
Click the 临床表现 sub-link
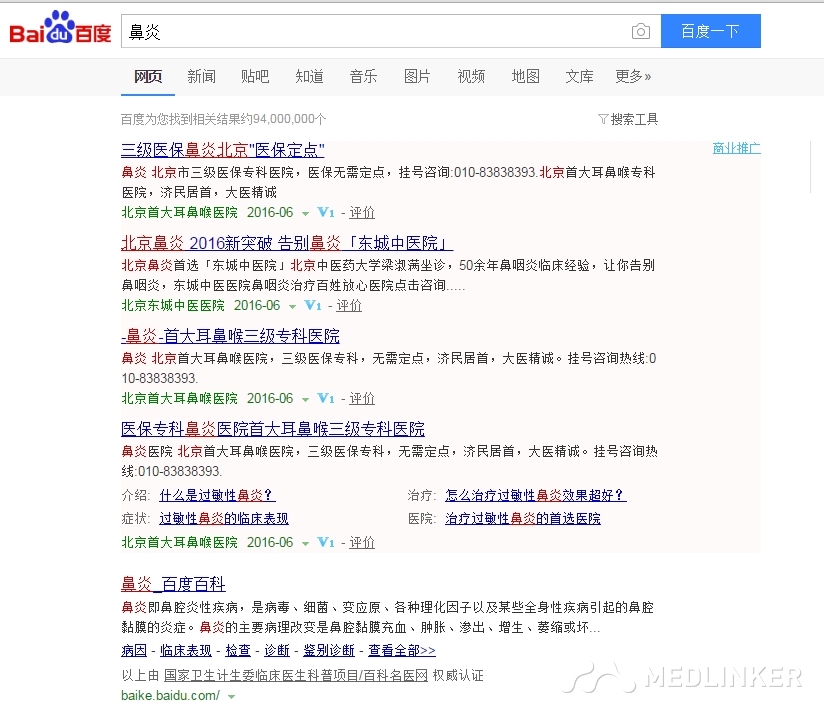coord(186,651)
